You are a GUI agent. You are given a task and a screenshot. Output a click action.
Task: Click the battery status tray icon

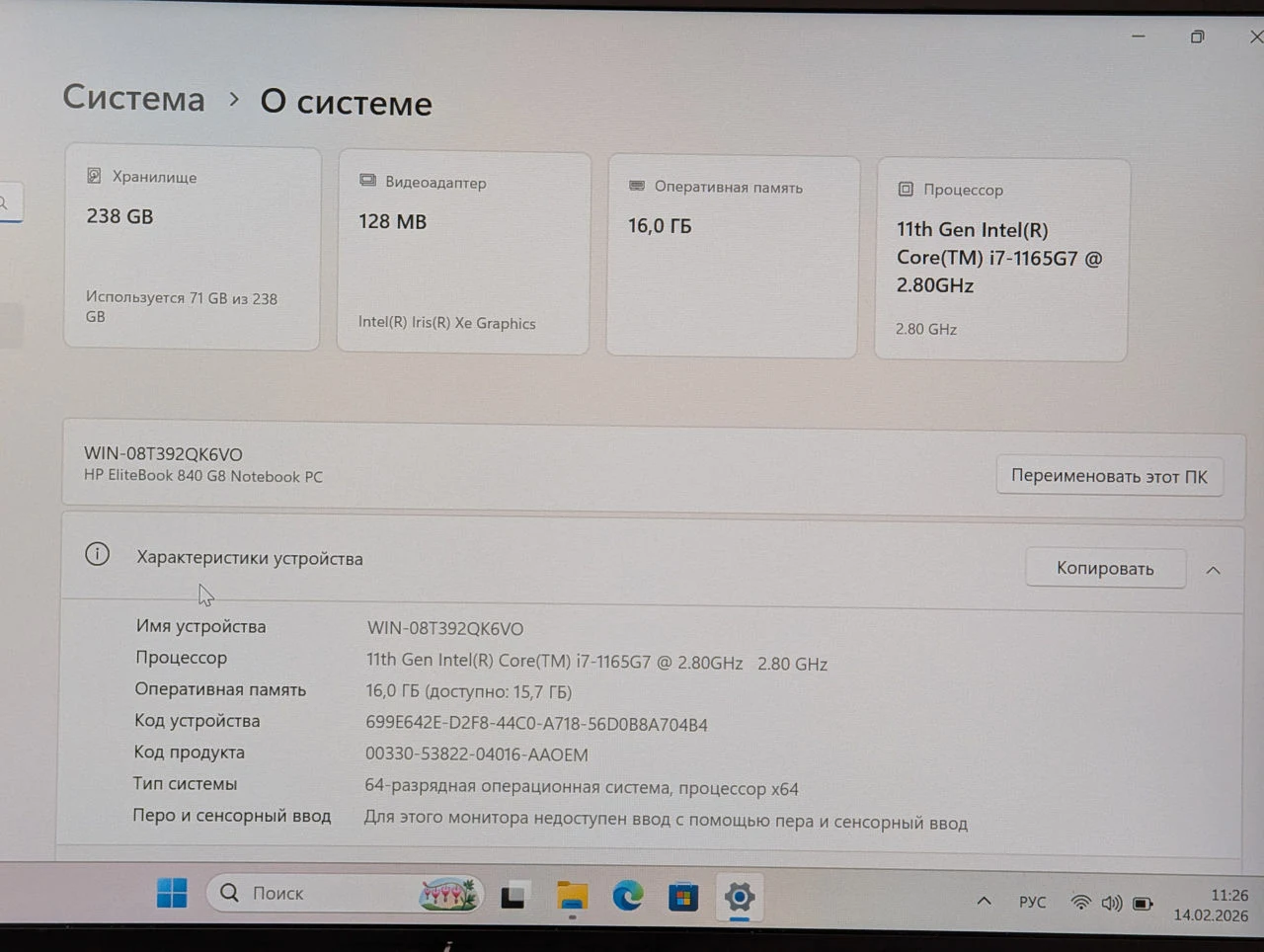(1143, 904)
